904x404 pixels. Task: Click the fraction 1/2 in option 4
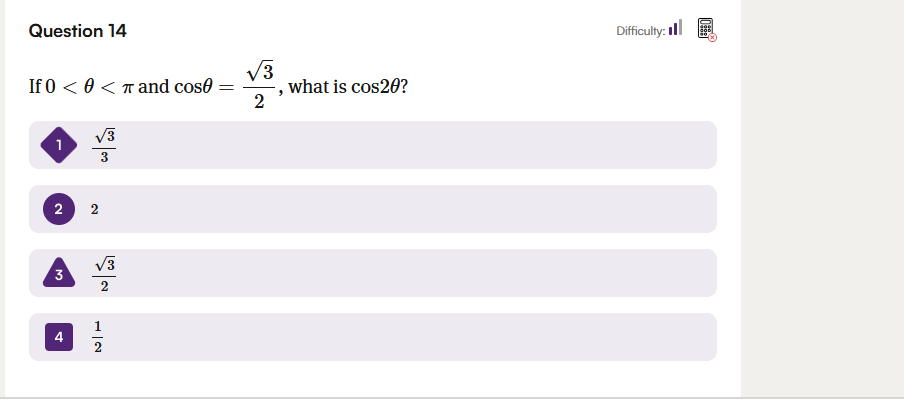[98, 337]
